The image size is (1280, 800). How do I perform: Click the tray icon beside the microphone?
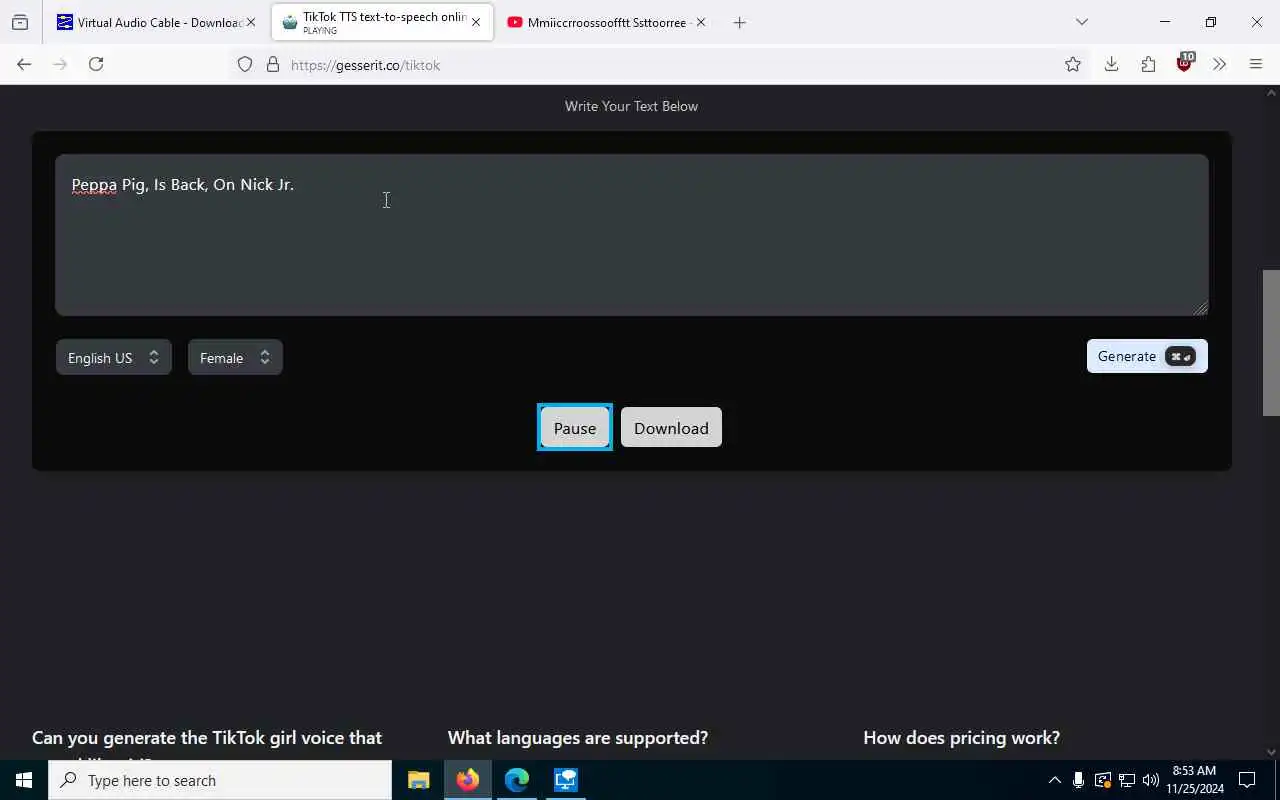point(1103,780)
